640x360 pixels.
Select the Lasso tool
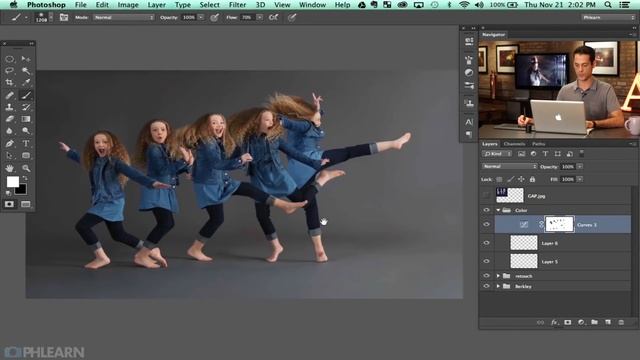click(9, 71)
